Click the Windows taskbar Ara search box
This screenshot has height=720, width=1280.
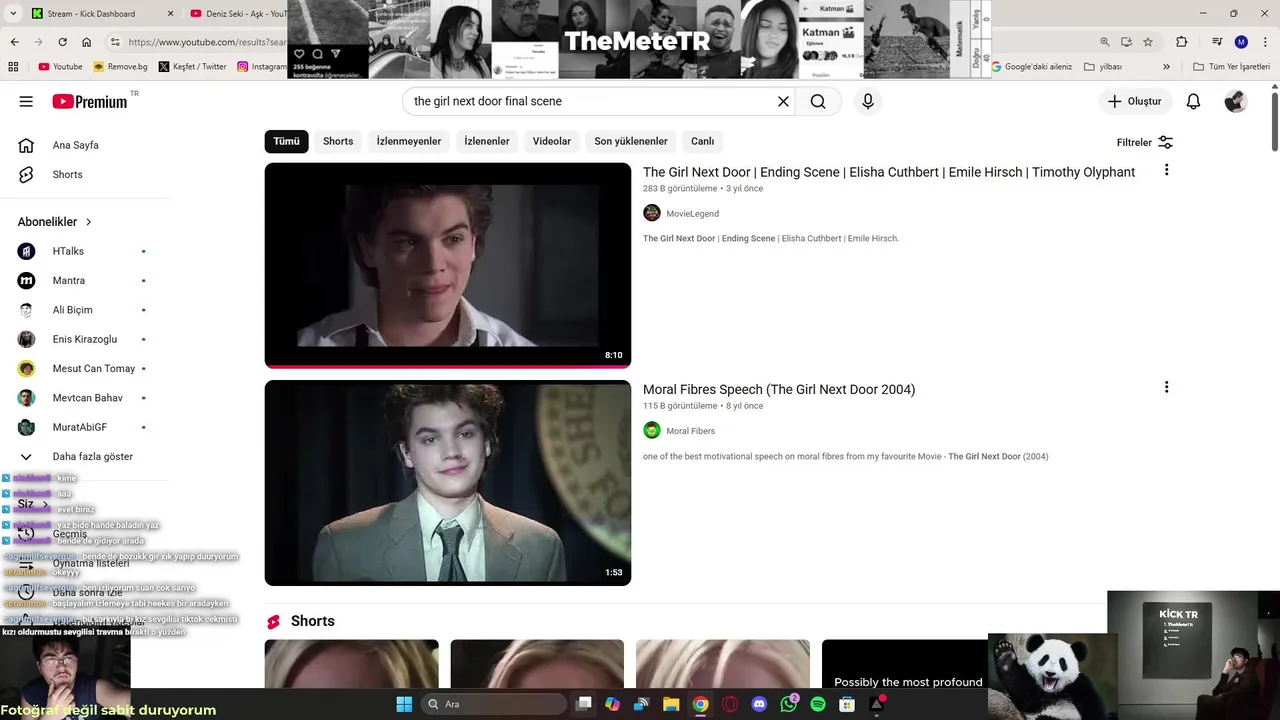click(494, 704)
